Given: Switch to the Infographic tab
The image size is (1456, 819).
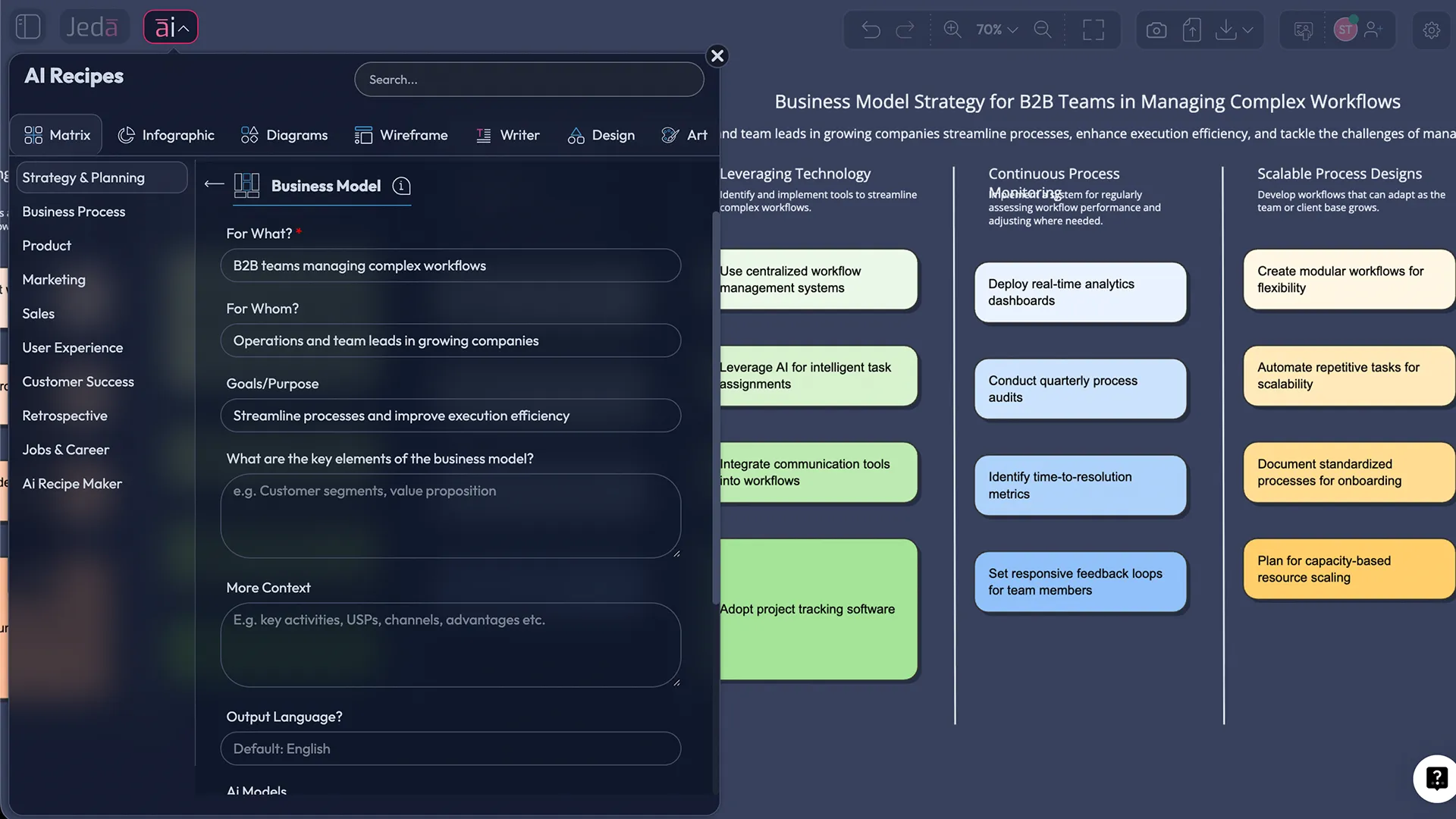Looking at the screenshot, I should tap(167, 135).
